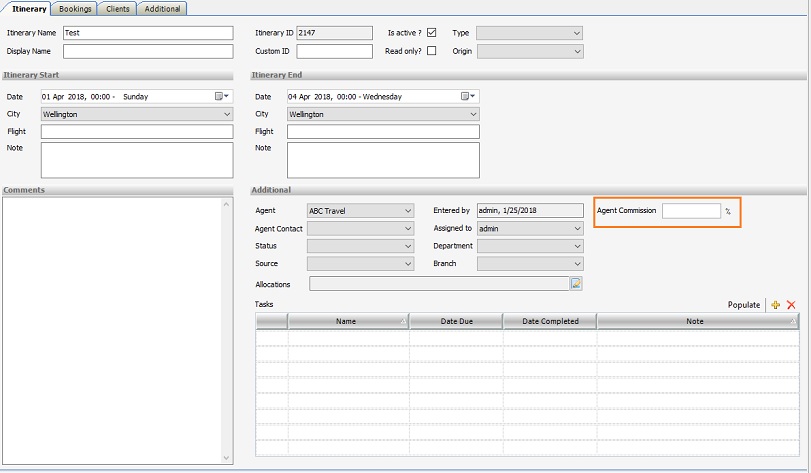Toggle the 'Is active ?' checkbox

[x=432, y=33]
